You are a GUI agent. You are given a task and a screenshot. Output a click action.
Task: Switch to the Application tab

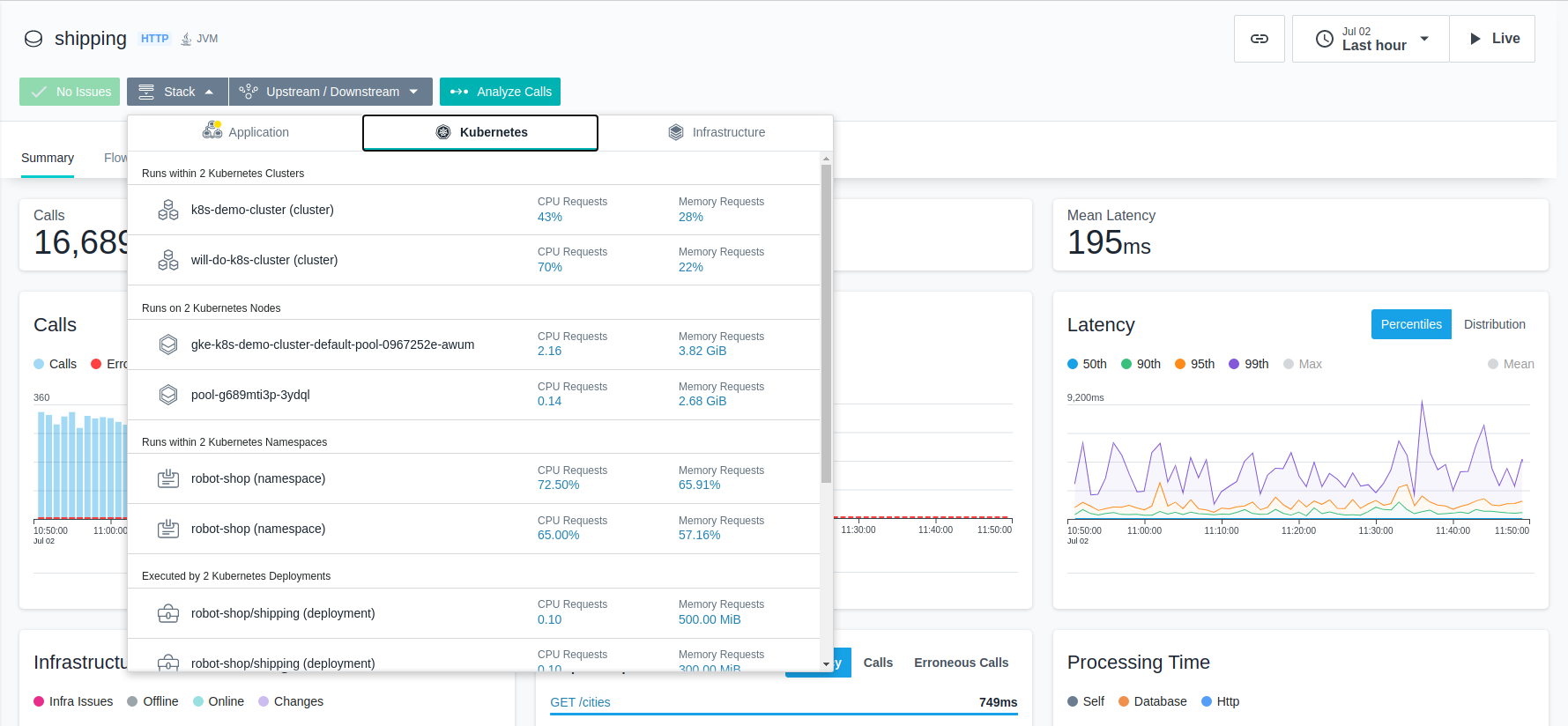245,132
